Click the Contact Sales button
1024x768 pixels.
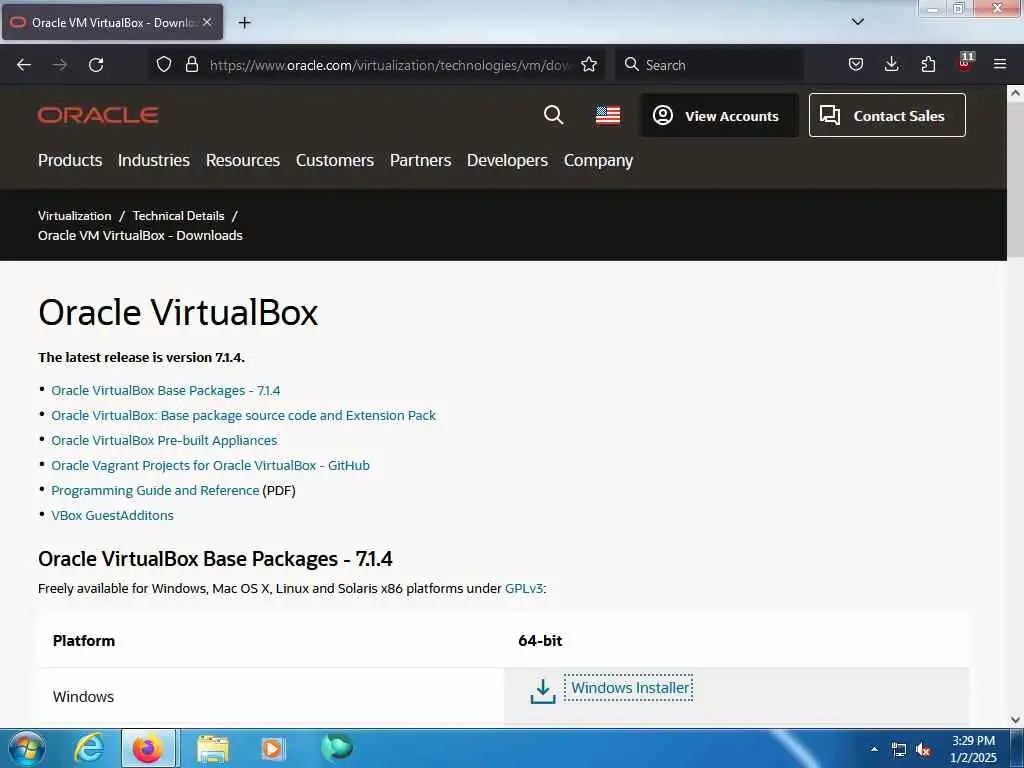[x=887, y=115]
